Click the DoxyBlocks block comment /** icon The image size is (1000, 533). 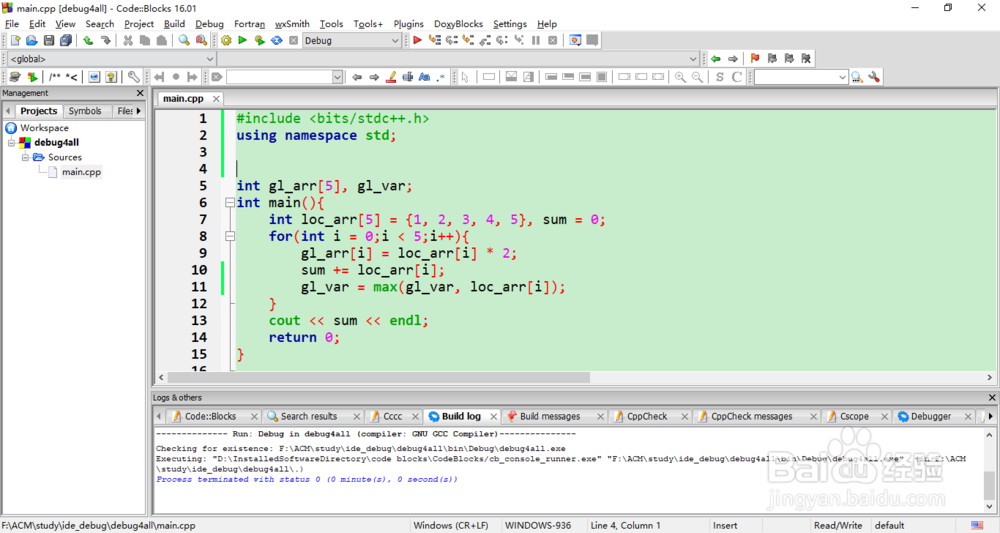point(55,77)
